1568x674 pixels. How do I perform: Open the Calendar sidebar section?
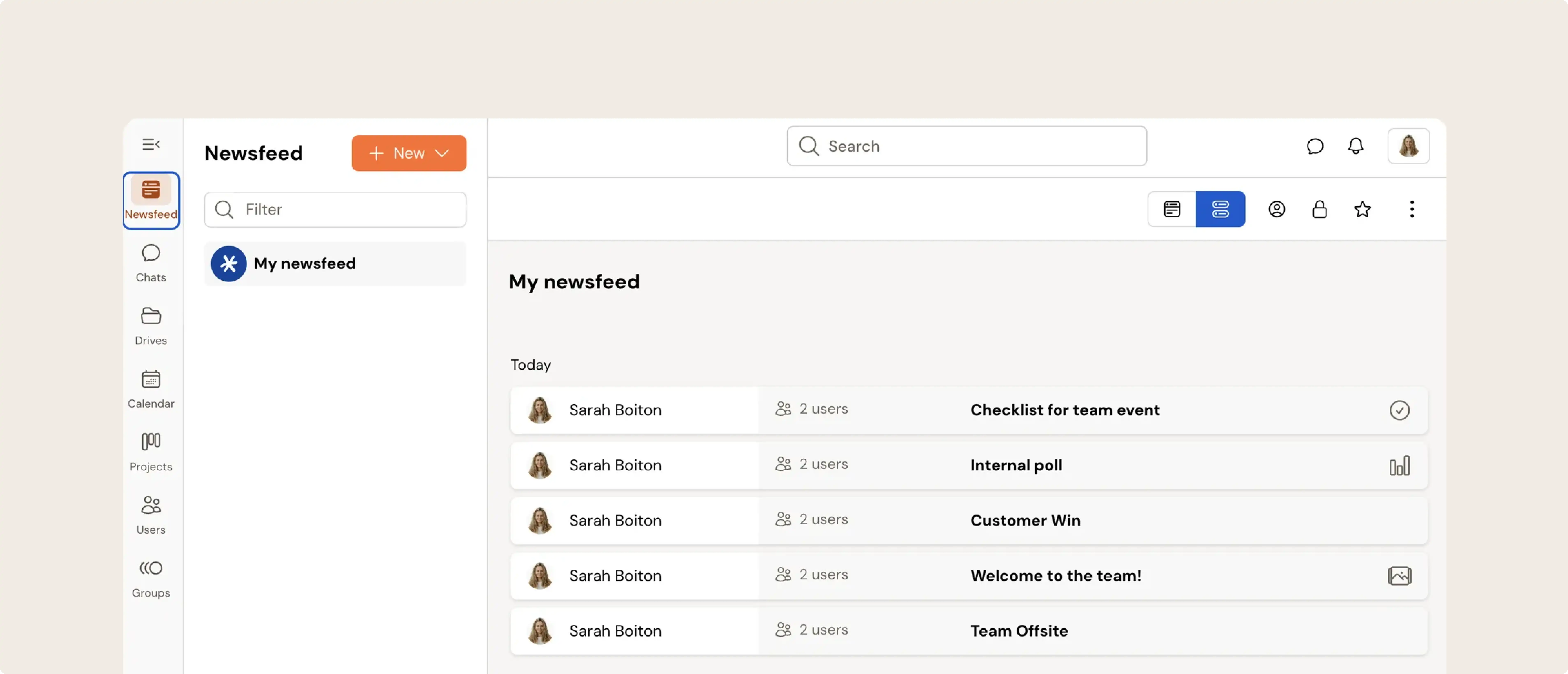[x=151, y=390]
